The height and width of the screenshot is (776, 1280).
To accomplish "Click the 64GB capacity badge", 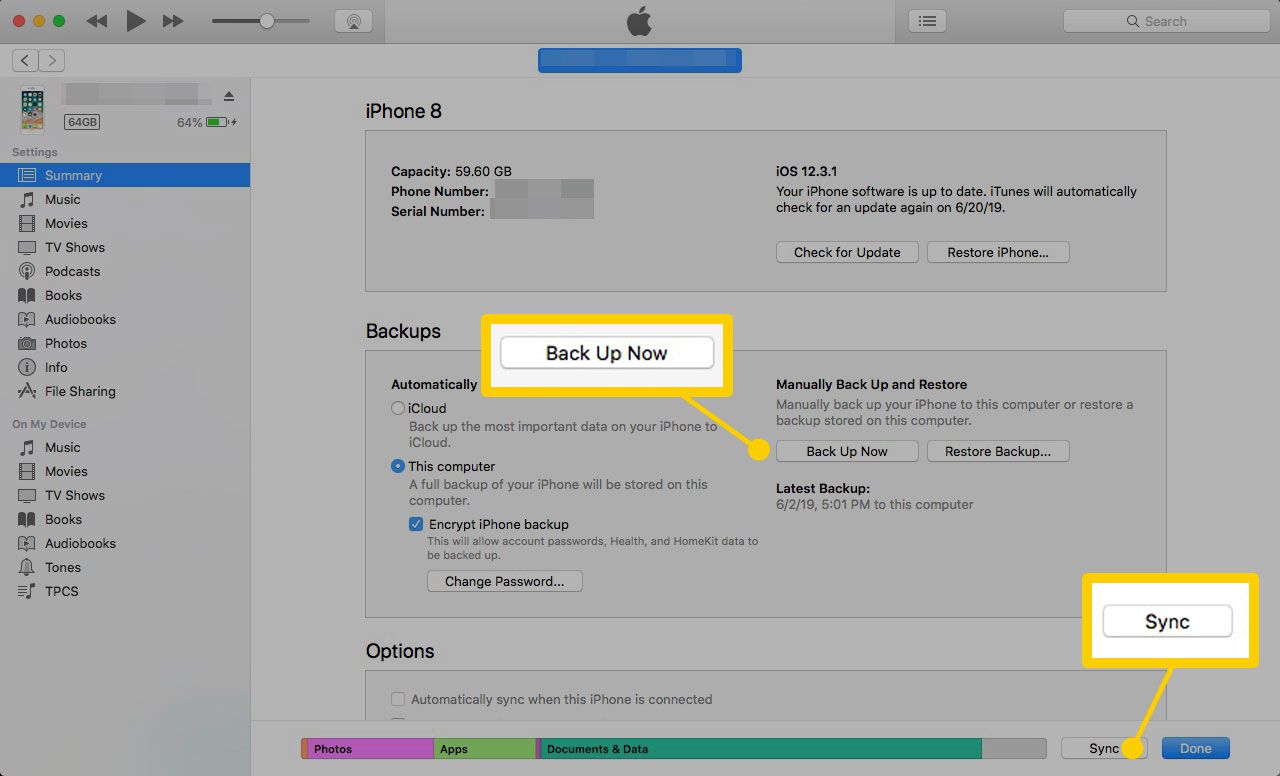I will [82, 122].
